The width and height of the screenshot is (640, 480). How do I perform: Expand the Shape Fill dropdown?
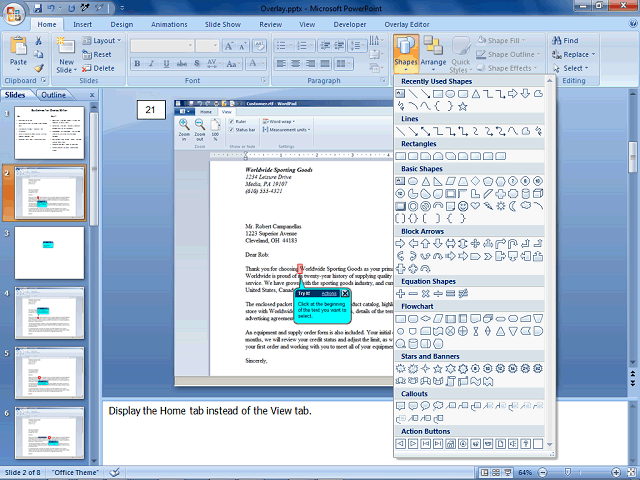501,40
